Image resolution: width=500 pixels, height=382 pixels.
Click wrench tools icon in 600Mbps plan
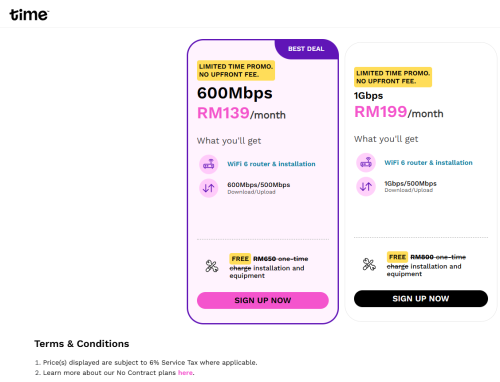click(212, 266)
